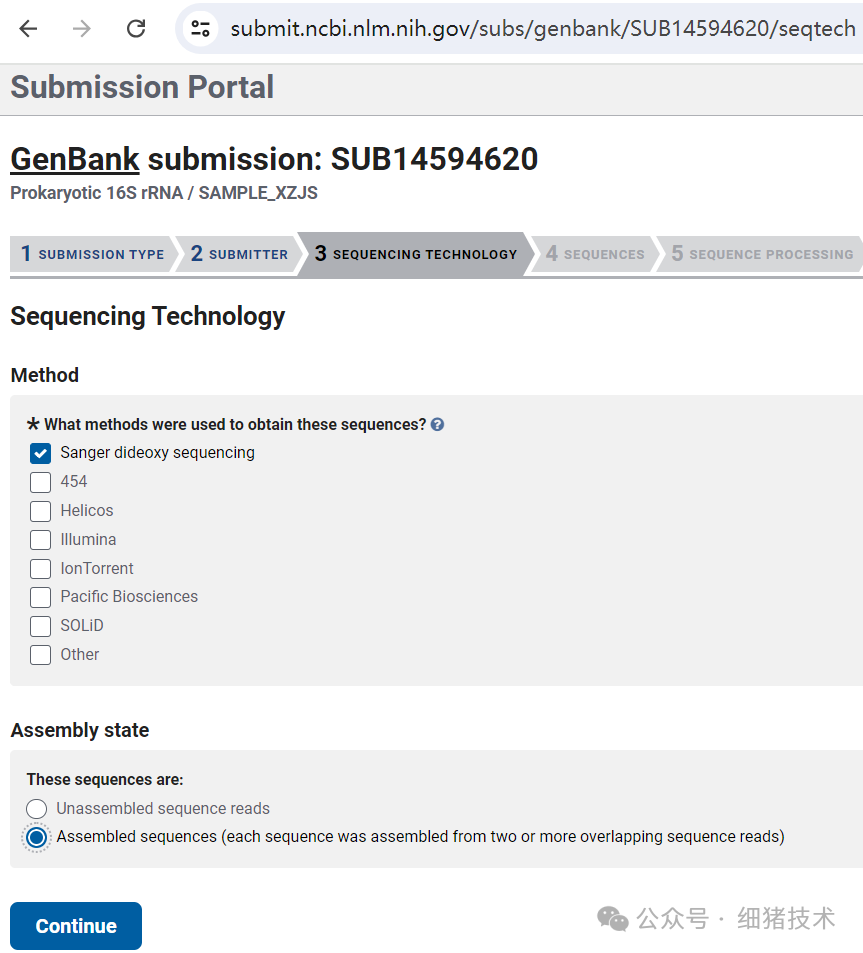Screen dimensions: 863x953
Task: Enable the Helicos checkbox
Action: coord(40,511)
